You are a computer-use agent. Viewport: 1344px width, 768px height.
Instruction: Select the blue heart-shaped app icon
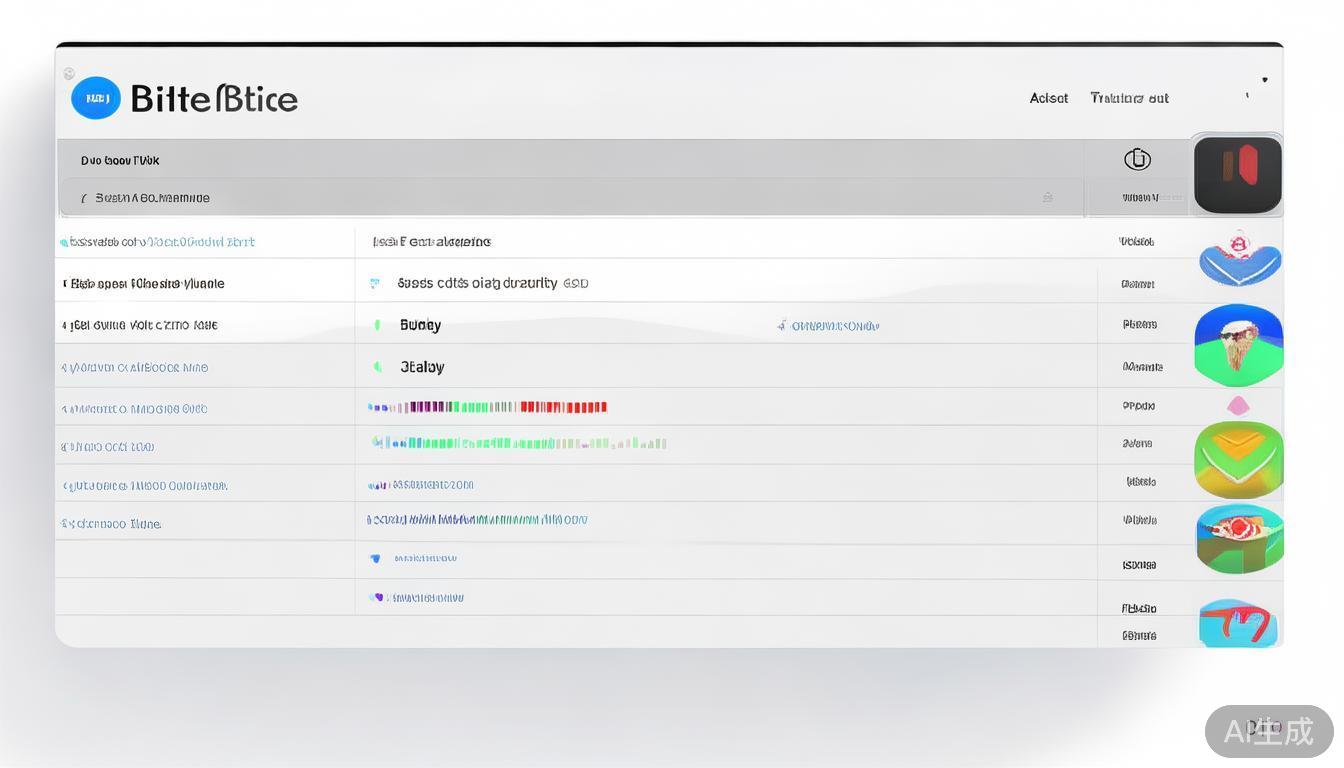(1240, 257)
